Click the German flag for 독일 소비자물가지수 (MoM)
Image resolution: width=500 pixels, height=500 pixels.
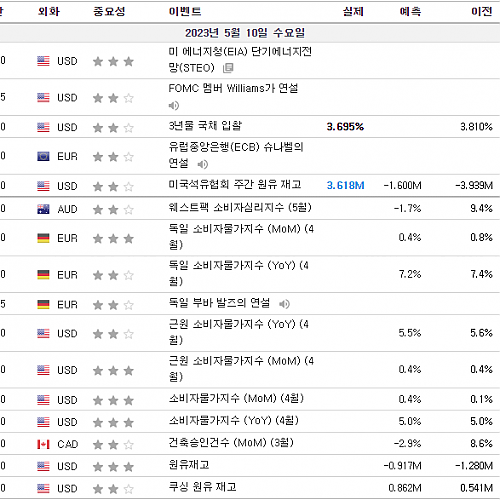(43, 238)
